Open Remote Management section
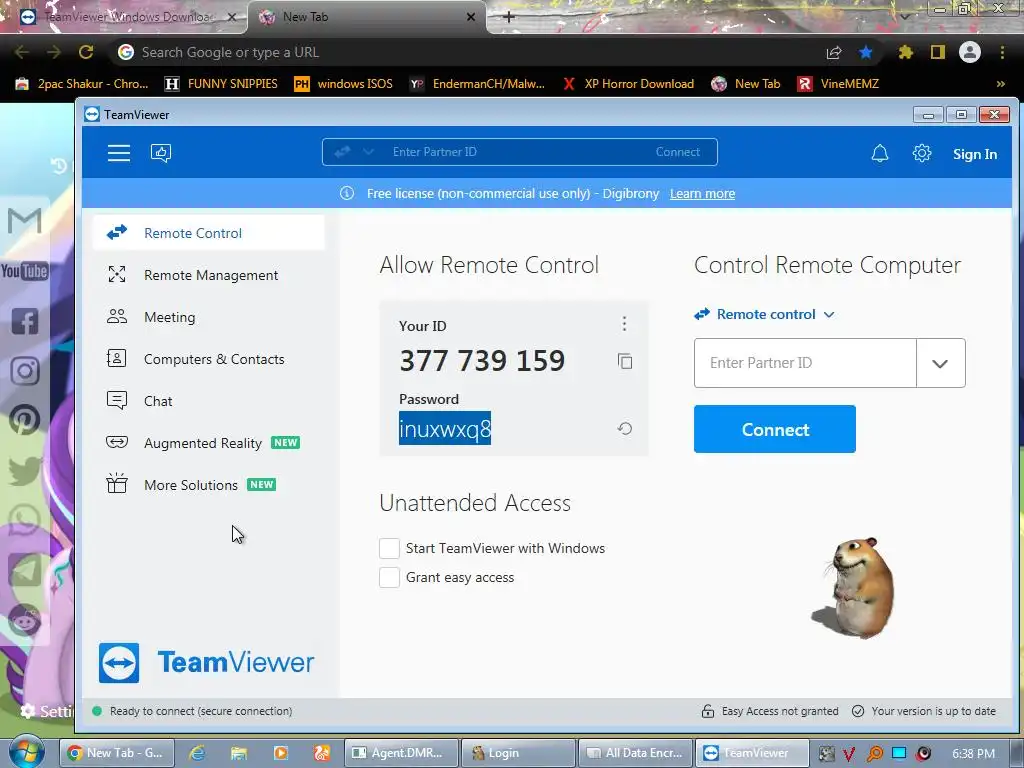The width and height of the screenshot is (1024, 768). pos(208,275)
